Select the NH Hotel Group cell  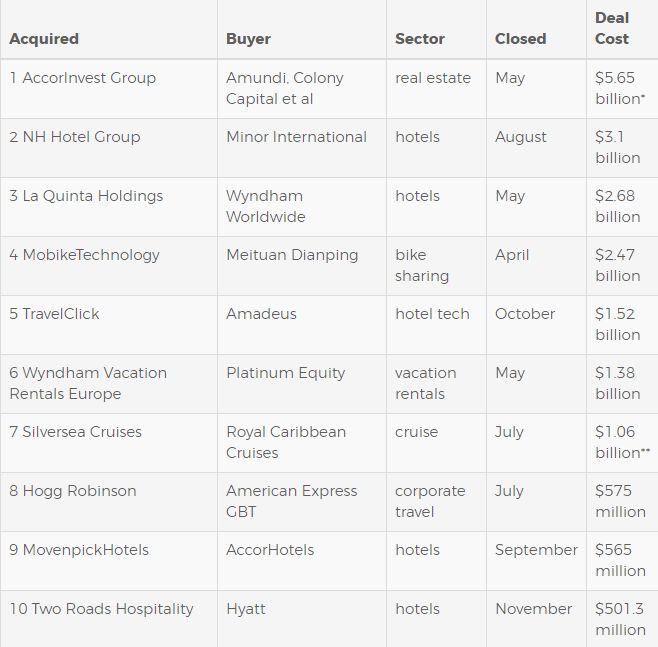click(75, 137)
